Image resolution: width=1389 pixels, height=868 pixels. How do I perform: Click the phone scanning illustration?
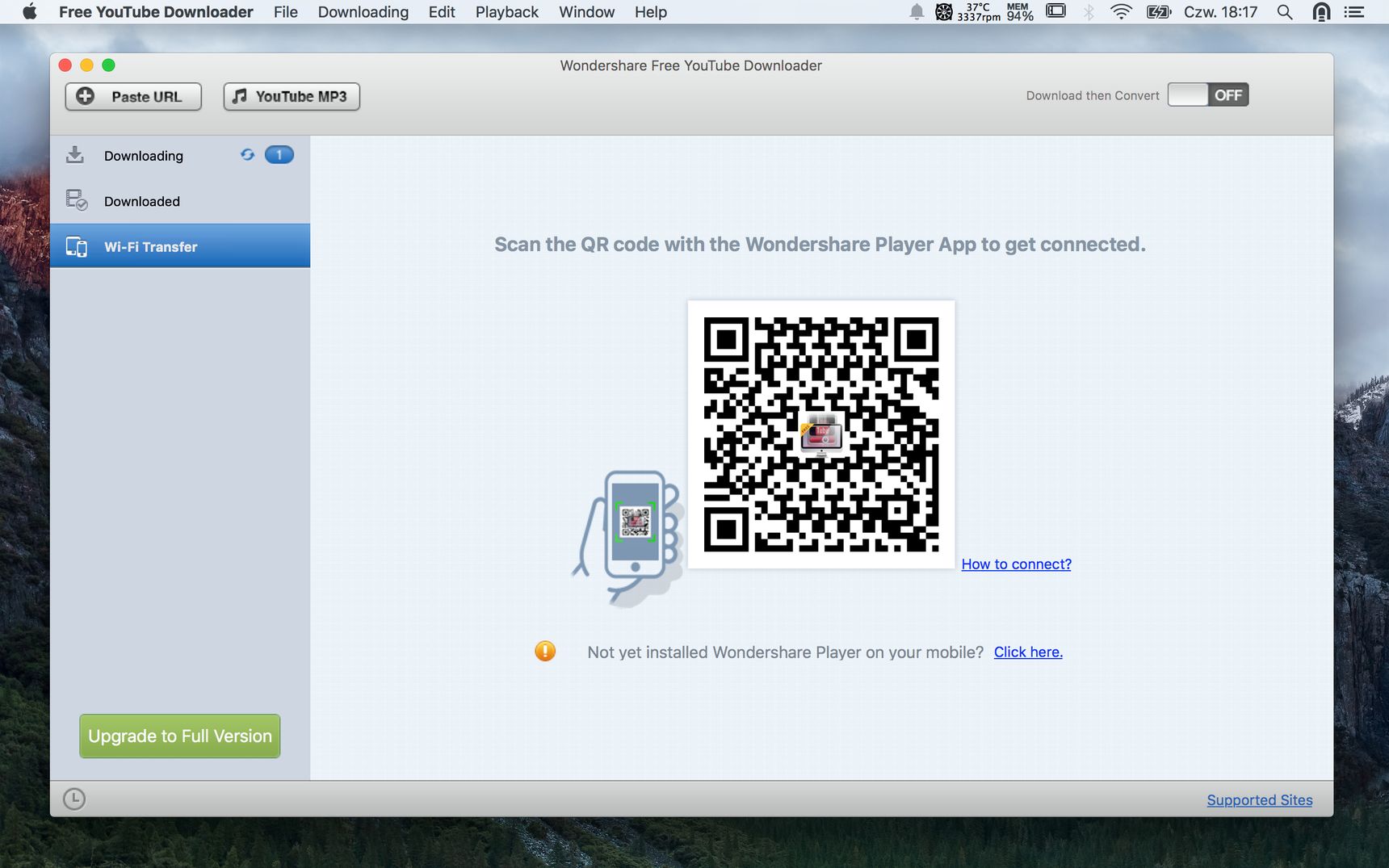[x=628, y=539]
